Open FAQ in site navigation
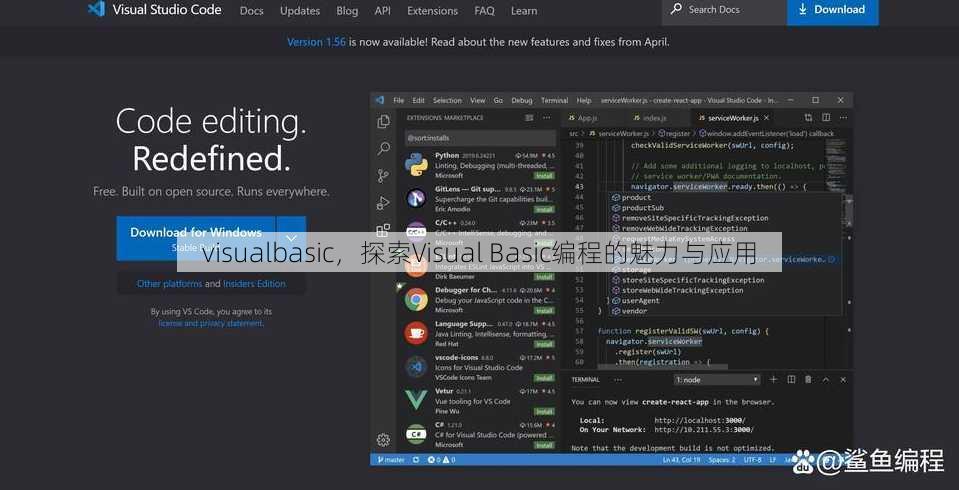This screenshot has height=490, width=959. [484, 10]
